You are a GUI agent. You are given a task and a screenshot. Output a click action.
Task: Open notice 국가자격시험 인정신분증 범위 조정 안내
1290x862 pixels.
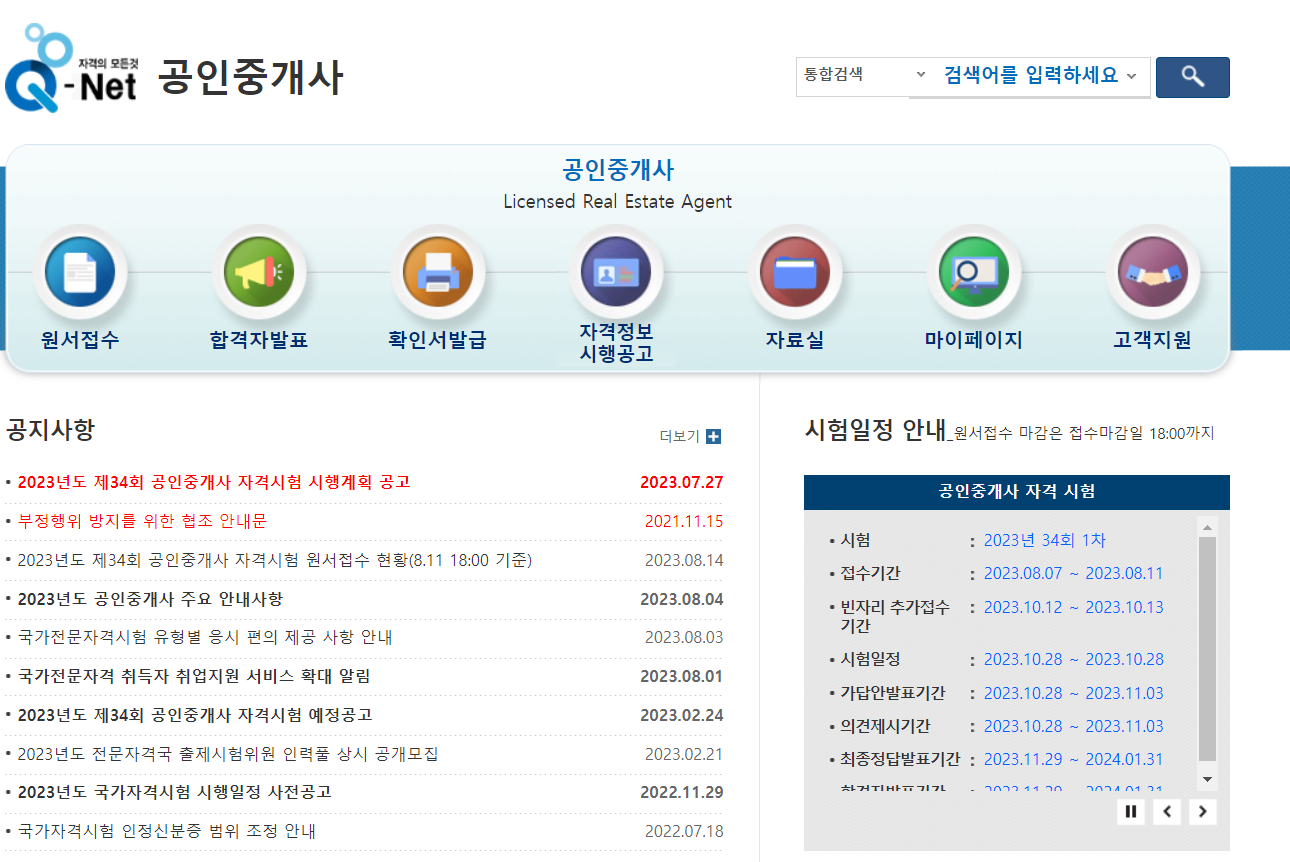tap(167, 831)
